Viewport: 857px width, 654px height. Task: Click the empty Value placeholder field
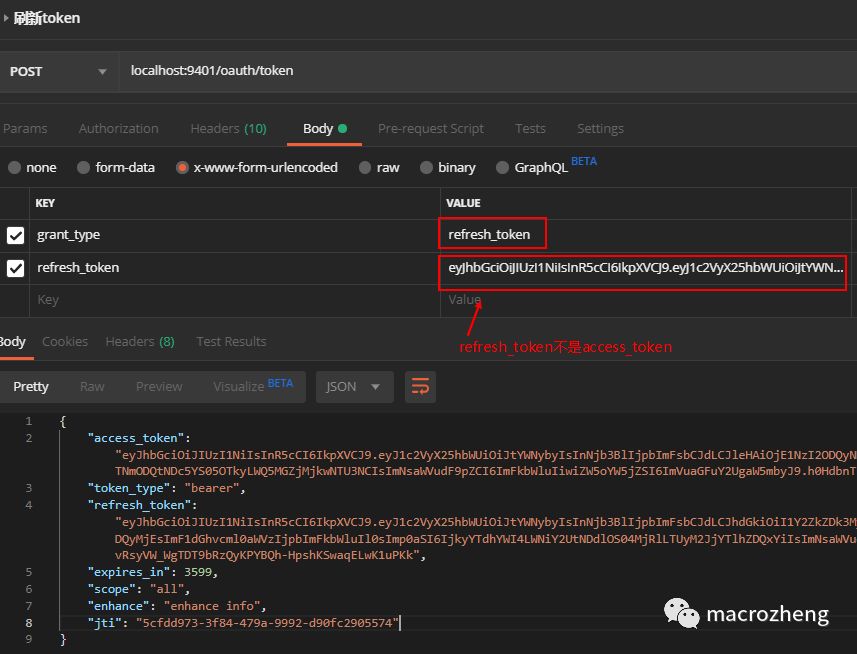coord(645,300)
